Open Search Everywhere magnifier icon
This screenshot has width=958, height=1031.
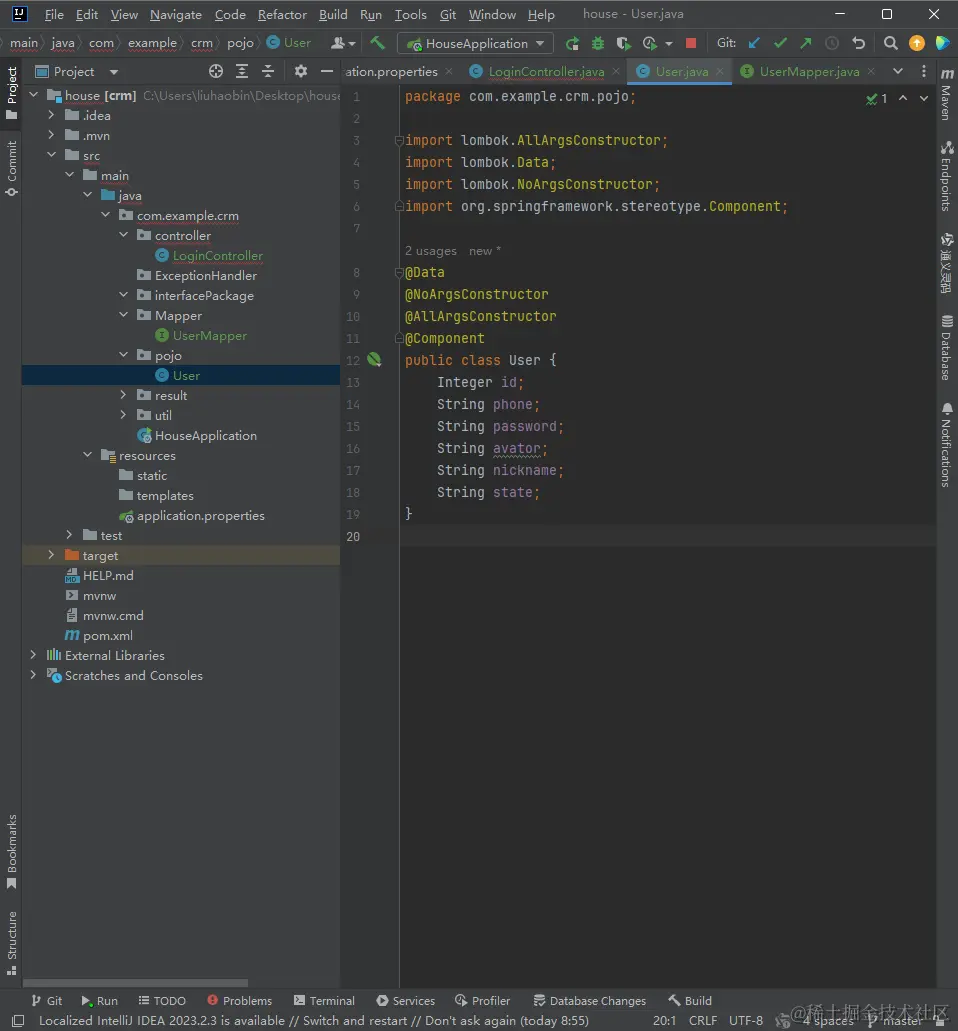tap(890, 43)
